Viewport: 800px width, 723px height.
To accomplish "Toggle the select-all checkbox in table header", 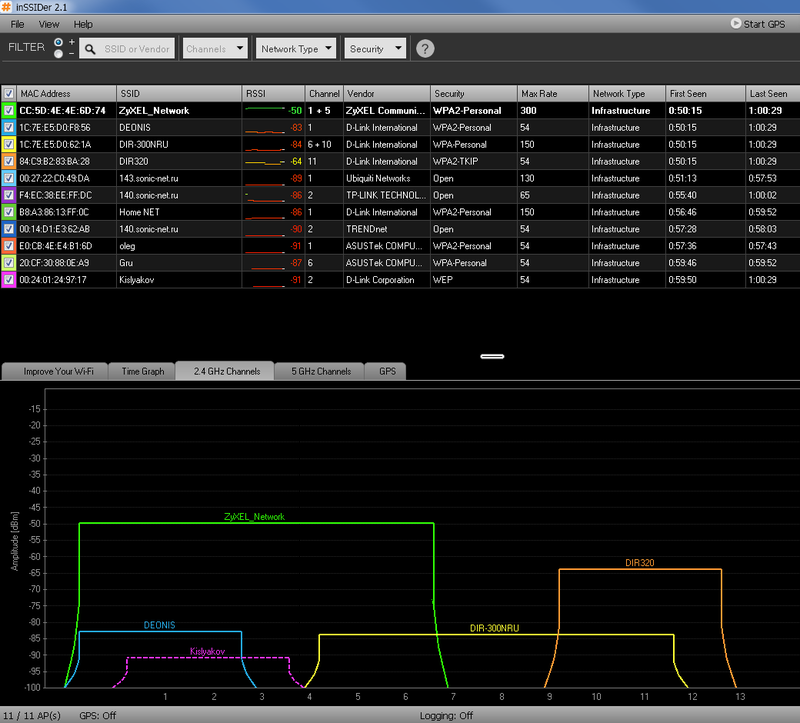I will pos(9,93).
